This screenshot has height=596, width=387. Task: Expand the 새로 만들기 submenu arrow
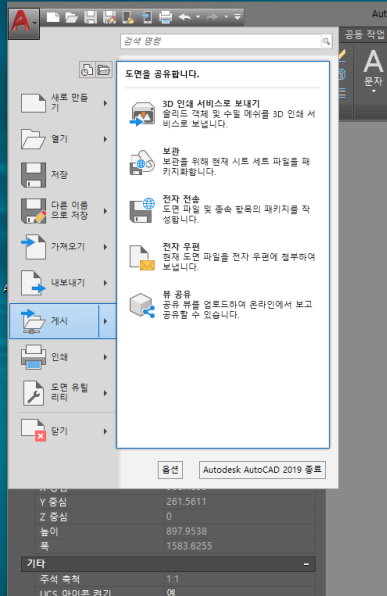(x=105, y=103)
